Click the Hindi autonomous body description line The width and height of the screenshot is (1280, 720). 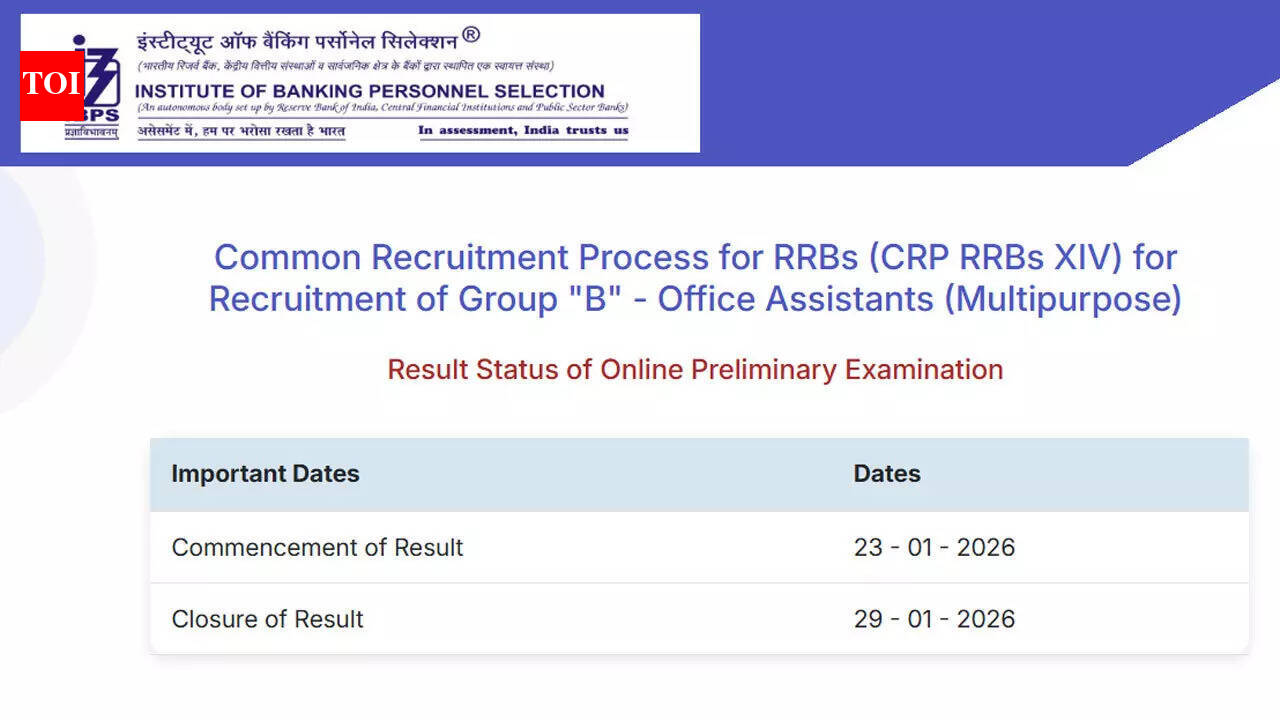coord(345,66)
